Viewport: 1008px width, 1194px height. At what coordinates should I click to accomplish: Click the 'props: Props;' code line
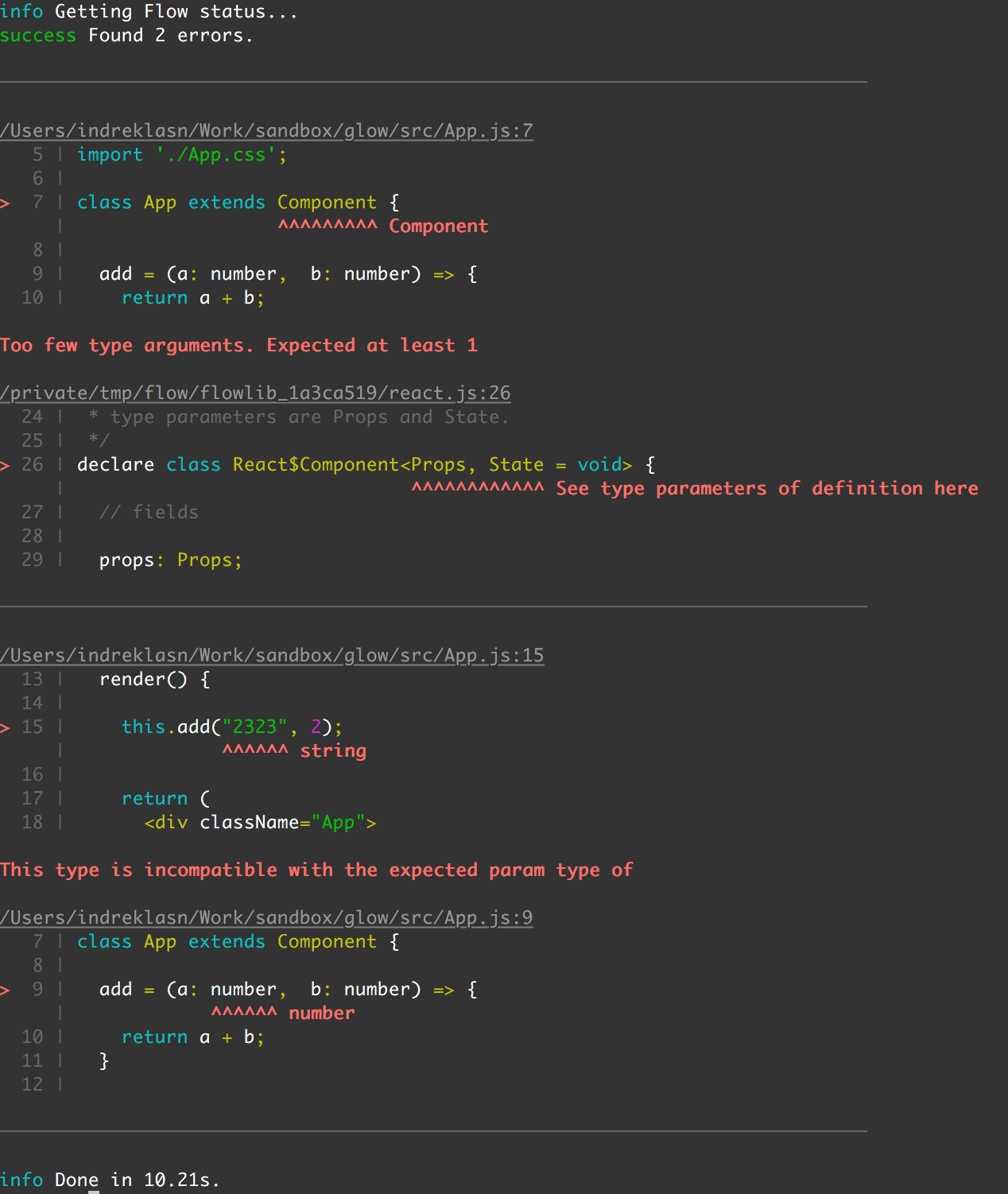pos(170,560)
